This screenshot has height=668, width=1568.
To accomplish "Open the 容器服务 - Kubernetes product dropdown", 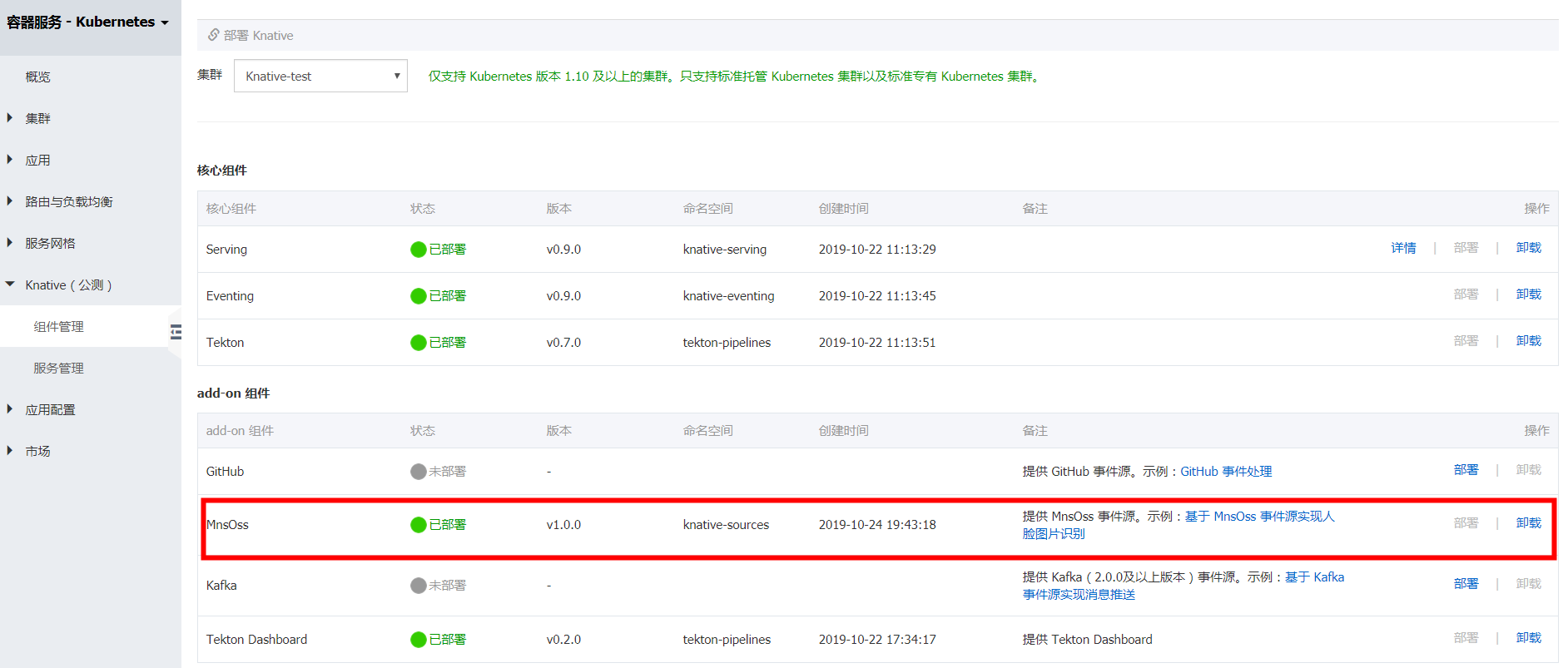I will (87, 22).
